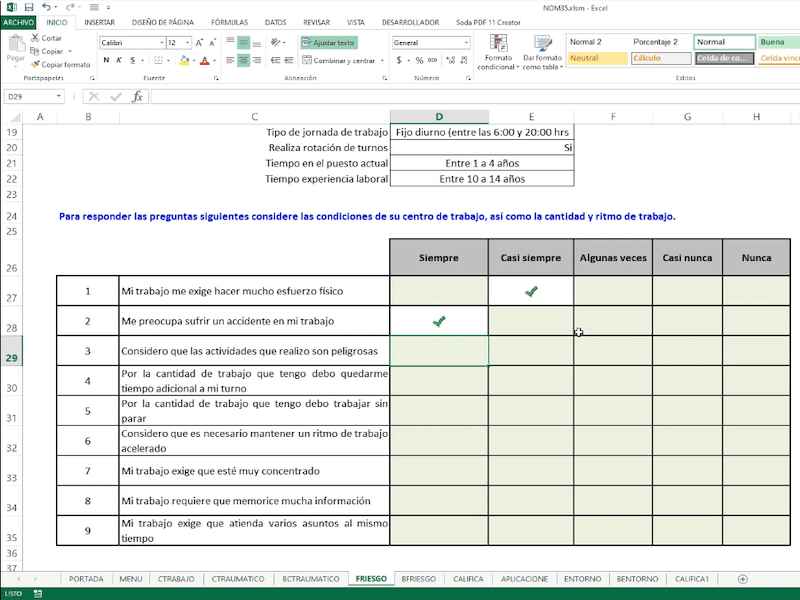The height and width of the screenshot is (600, 800).
Task: Copy the selection with Copiar
Action: point(47,51)
